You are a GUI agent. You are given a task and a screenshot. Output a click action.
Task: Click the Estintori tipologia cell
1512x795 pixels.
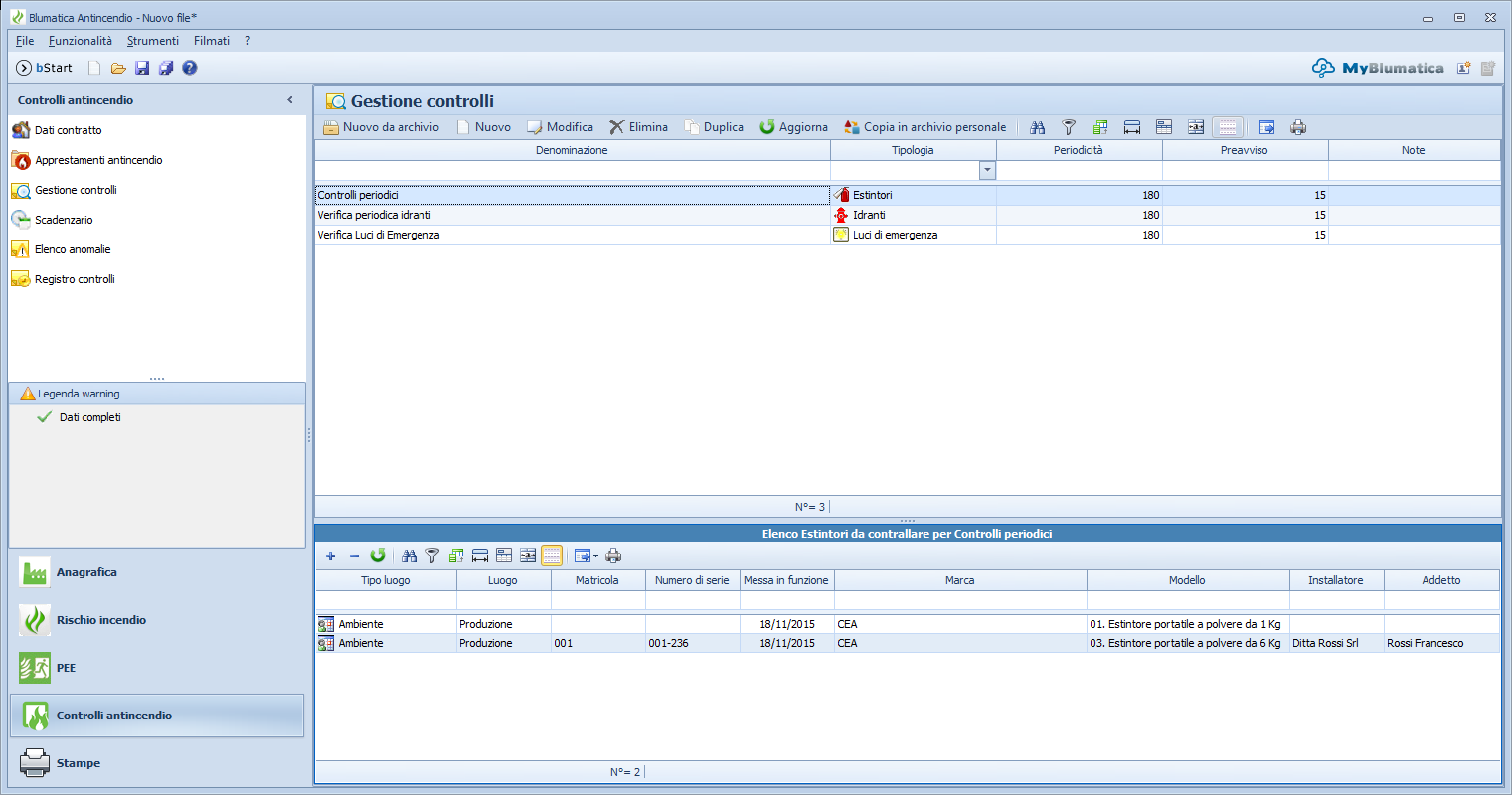[x=914, y=195]
